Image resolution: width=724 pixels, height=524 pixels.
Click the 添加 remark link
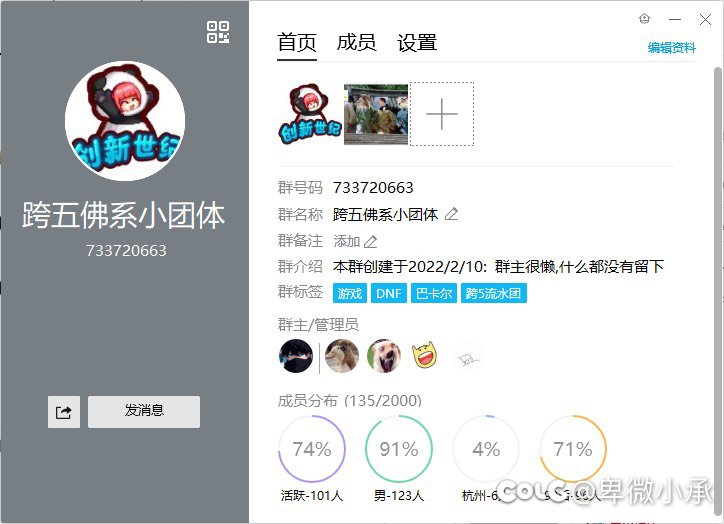click(x=347, y=241)
